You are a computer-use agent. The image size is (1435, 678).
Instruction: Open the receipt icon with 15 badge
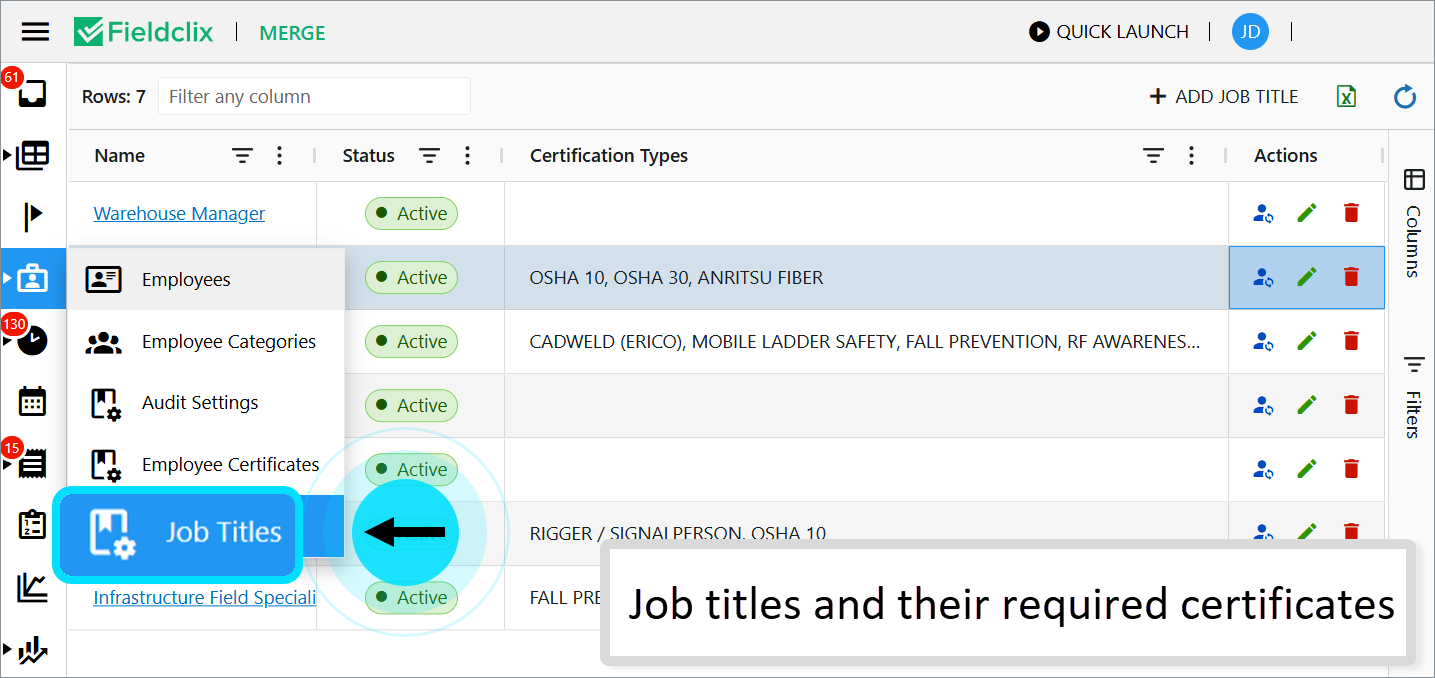tap(33, 463)
